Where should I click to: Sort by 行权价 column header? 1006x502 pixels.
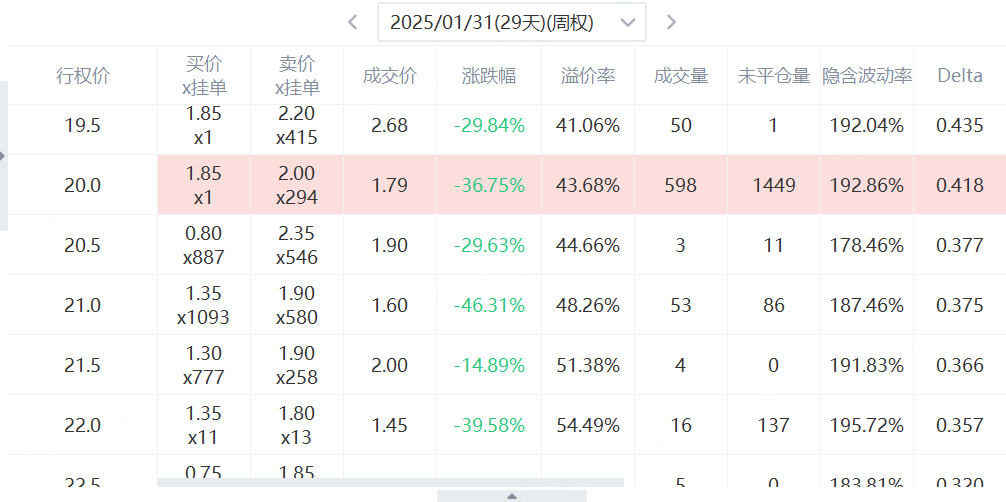point(83,76)
